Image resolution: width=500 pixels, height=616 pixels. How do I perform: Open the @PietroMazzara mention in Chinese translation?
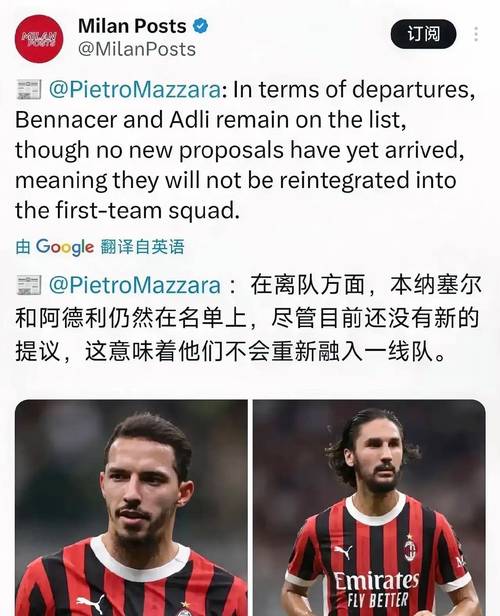tap(135, 285)
